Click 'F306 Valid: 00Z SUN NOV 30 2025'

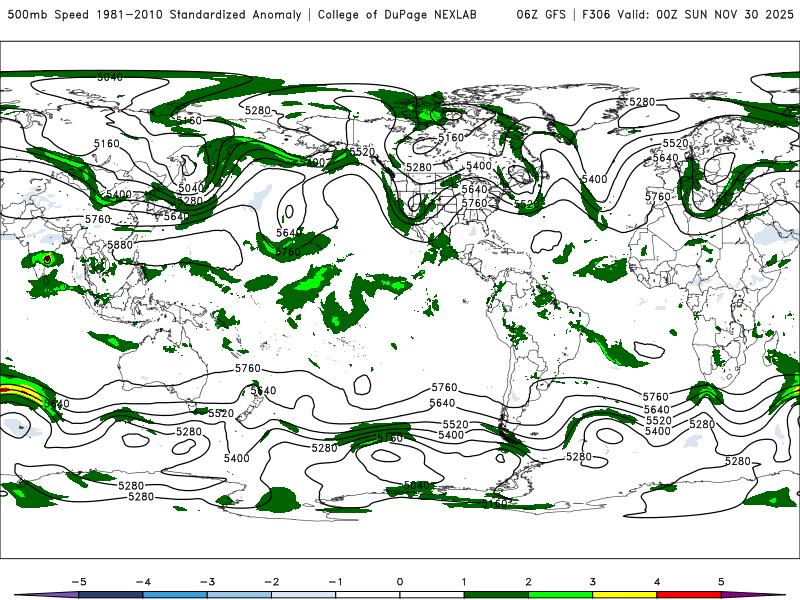click(688, 14)
